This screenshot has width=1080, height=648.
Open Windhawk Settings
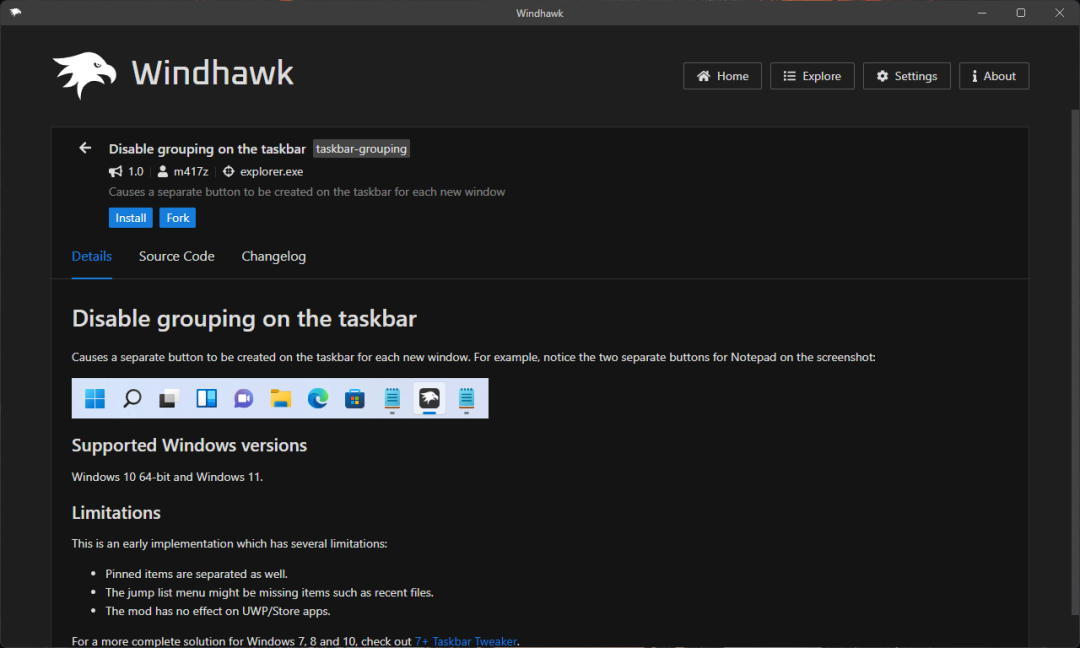pyautogui.click(x=906, y=76)
